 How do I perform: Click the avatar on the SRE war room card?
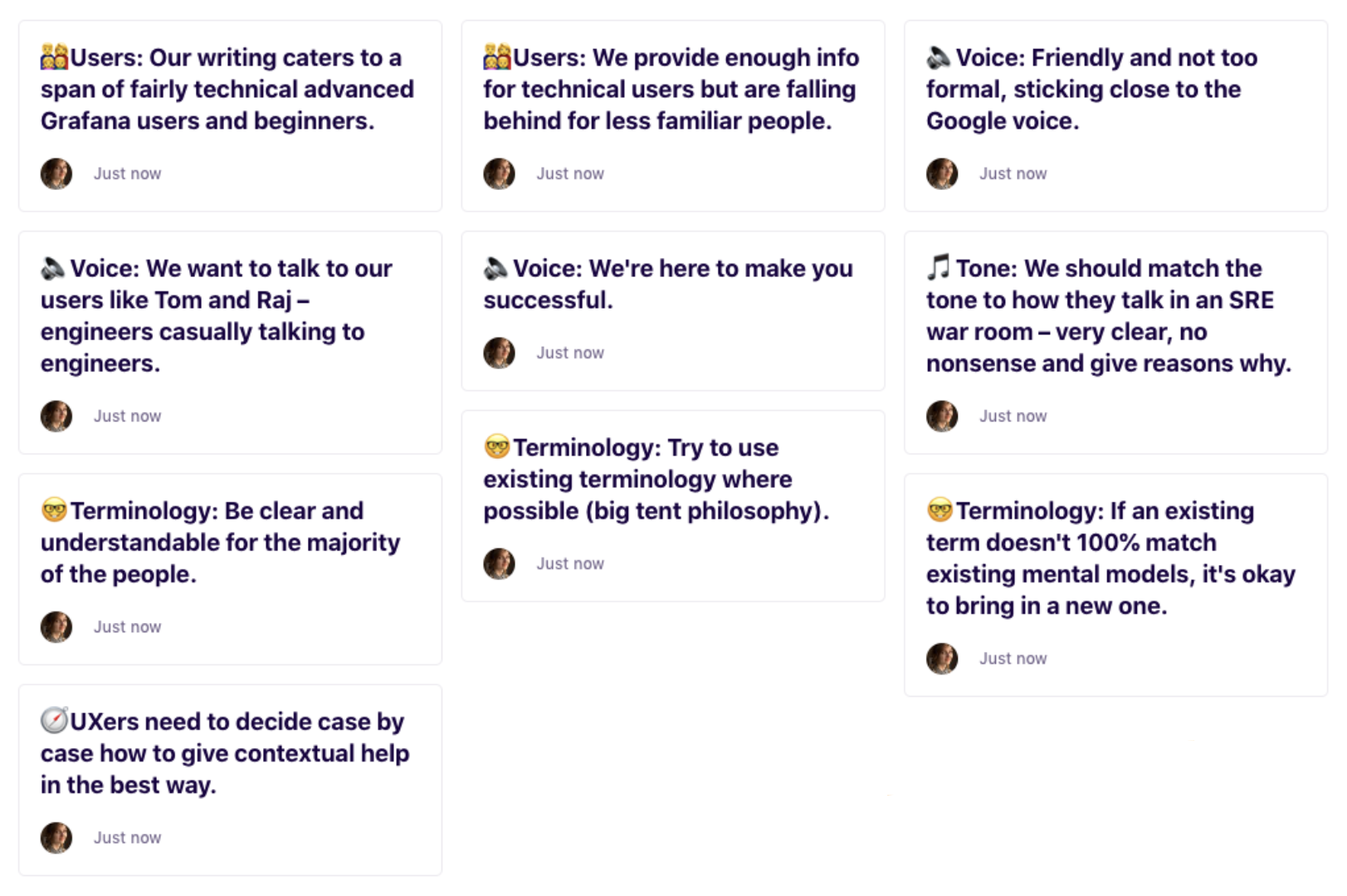942,416
